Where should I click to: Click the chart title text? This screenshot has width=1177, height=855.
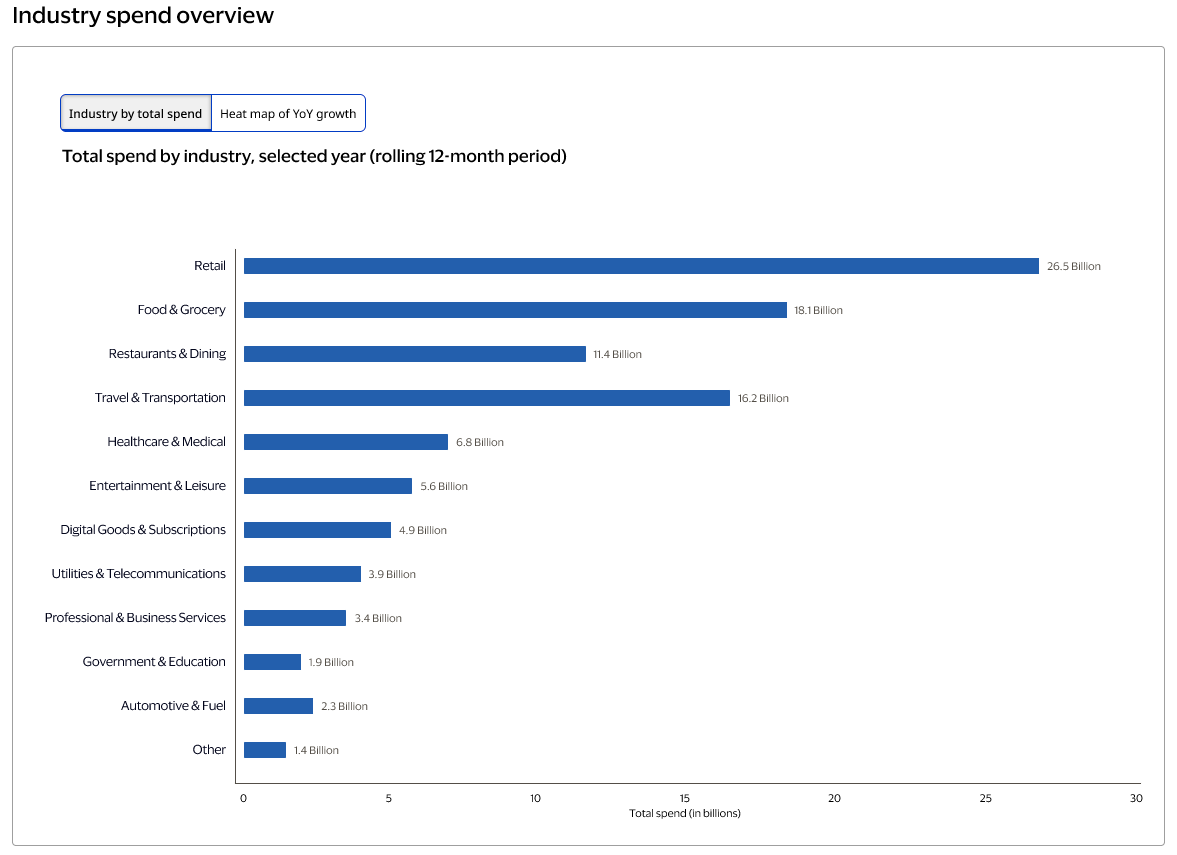(314, 156)
